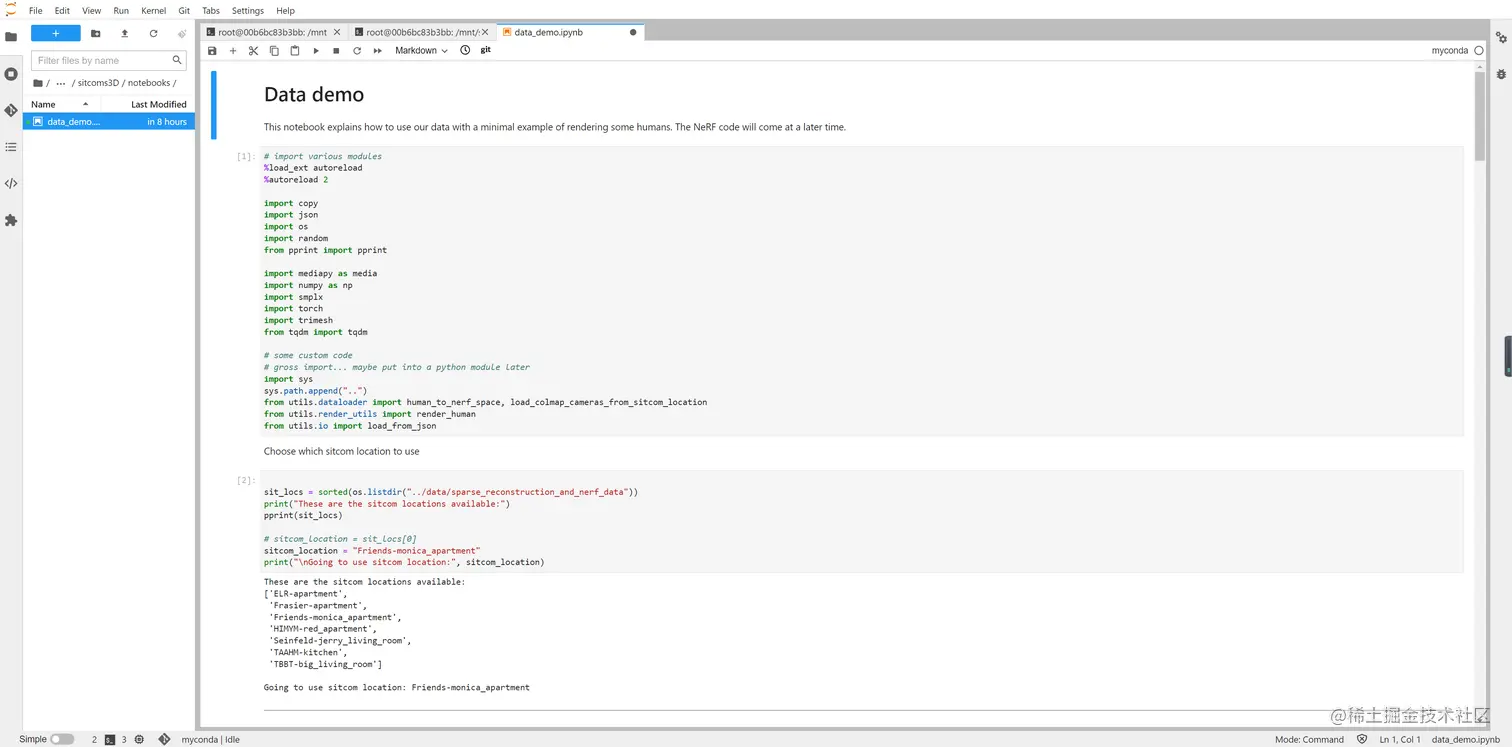1512x747 pixels.
Task: Run the selected cell
Action: (x=316, y=51)
